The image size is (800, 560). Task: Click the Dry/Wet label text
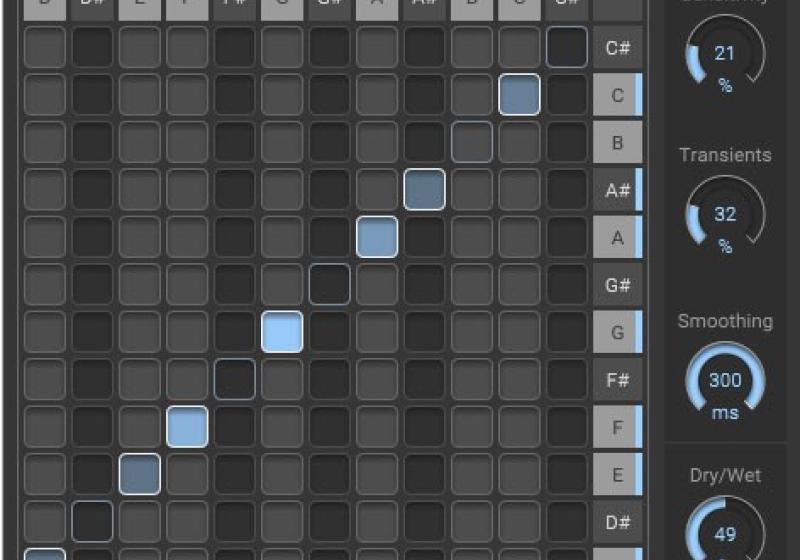(x=725, y=475)
